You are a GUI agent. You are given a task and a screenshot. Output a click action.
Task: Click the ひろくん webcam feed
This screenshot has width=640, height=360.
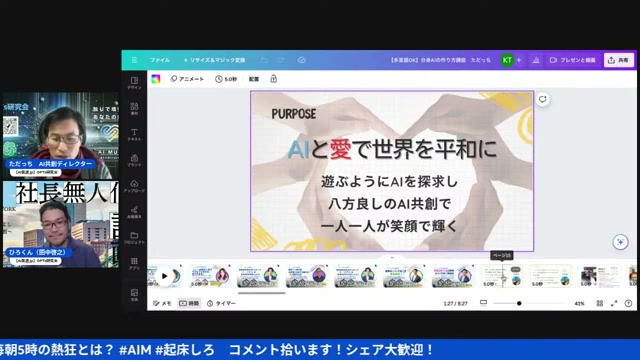pyautogui.click(x=61, y=224)
